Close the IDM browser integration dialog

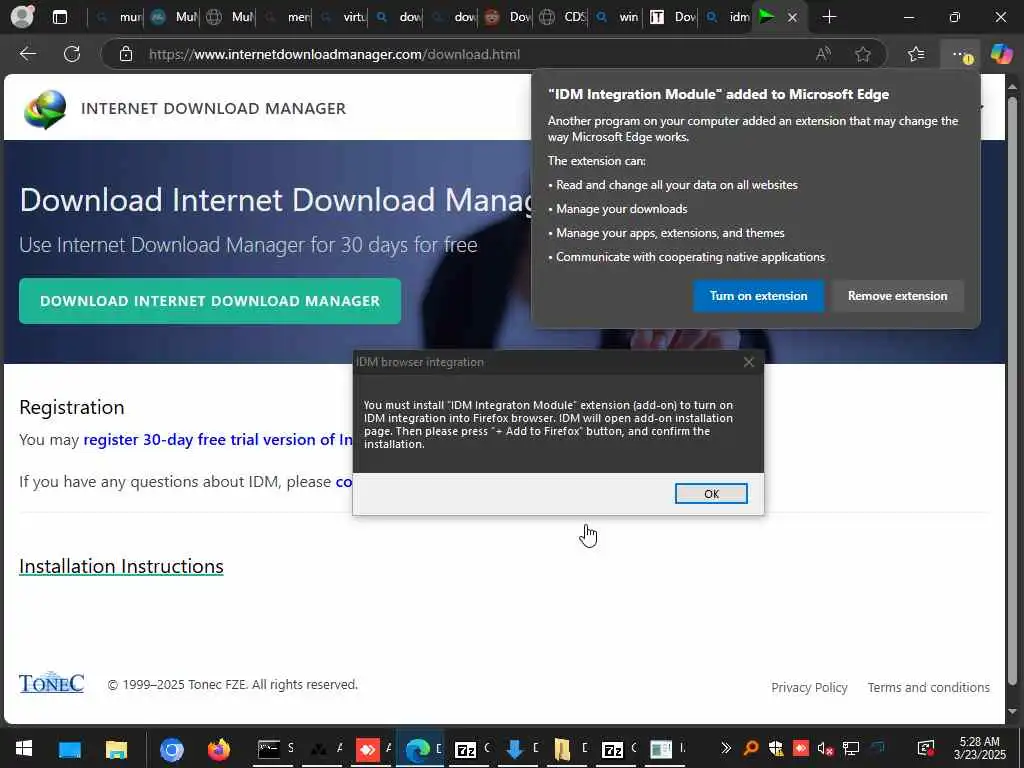[x=748, y=362]
